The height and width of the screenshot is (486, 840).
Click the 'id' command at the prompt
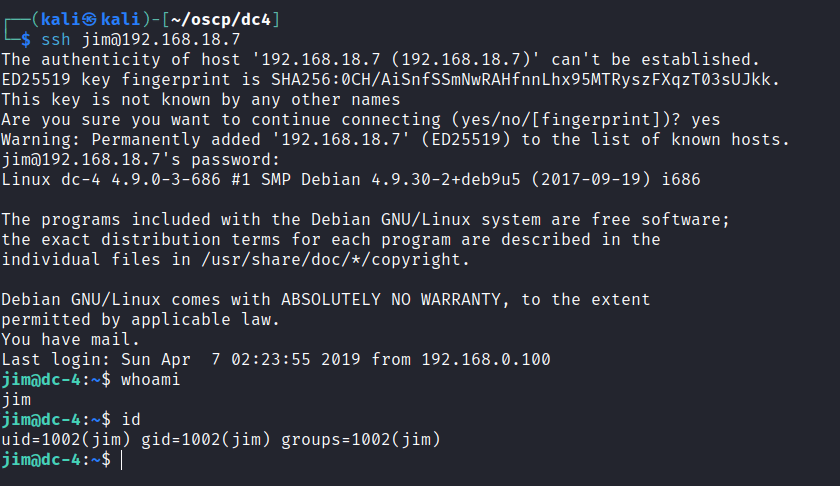pyautogui.click(x=131, y=419)
